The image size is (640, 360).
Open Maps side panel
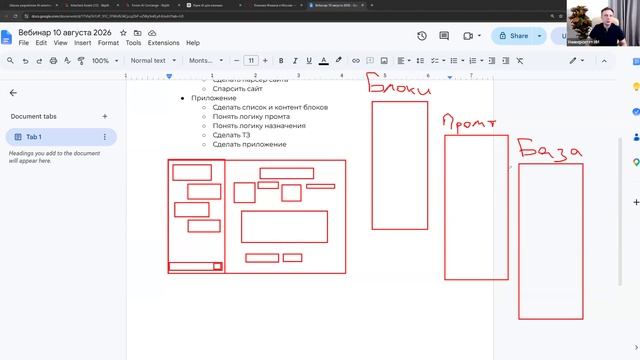(x=636, y=162)
